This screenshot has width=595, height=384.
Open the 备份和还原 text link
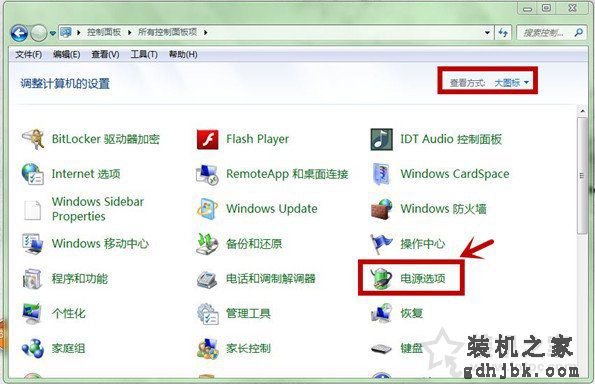tap(254, 244)
